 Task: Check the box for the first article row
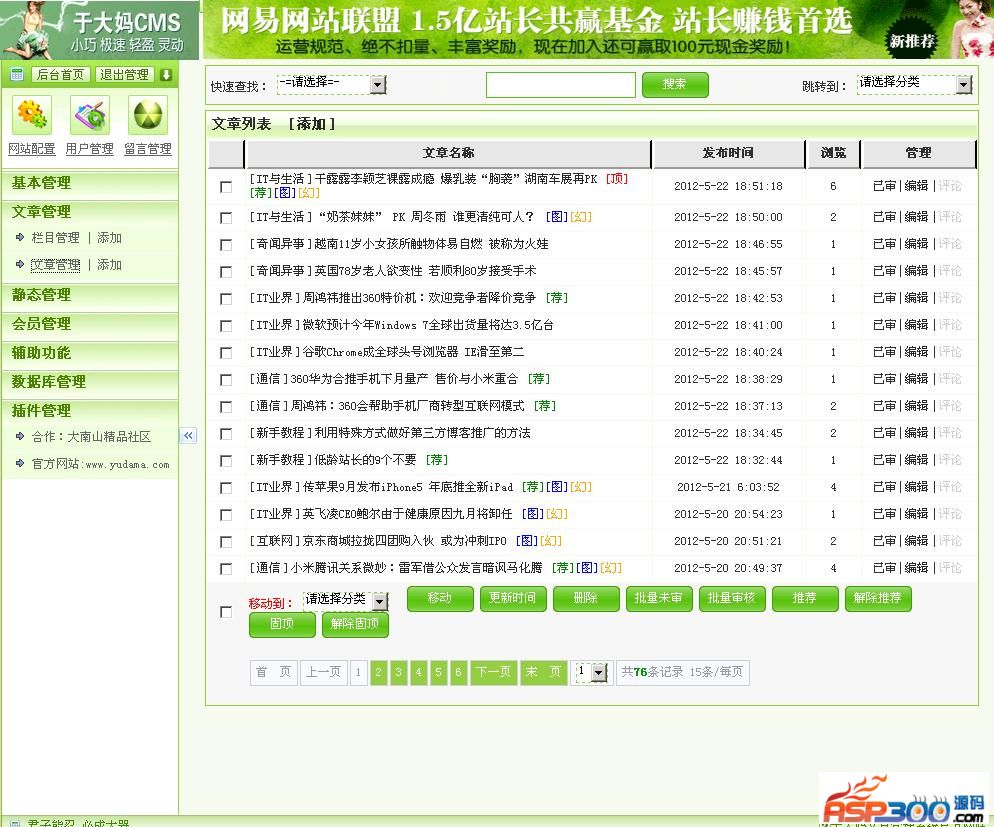click(226, 187)
